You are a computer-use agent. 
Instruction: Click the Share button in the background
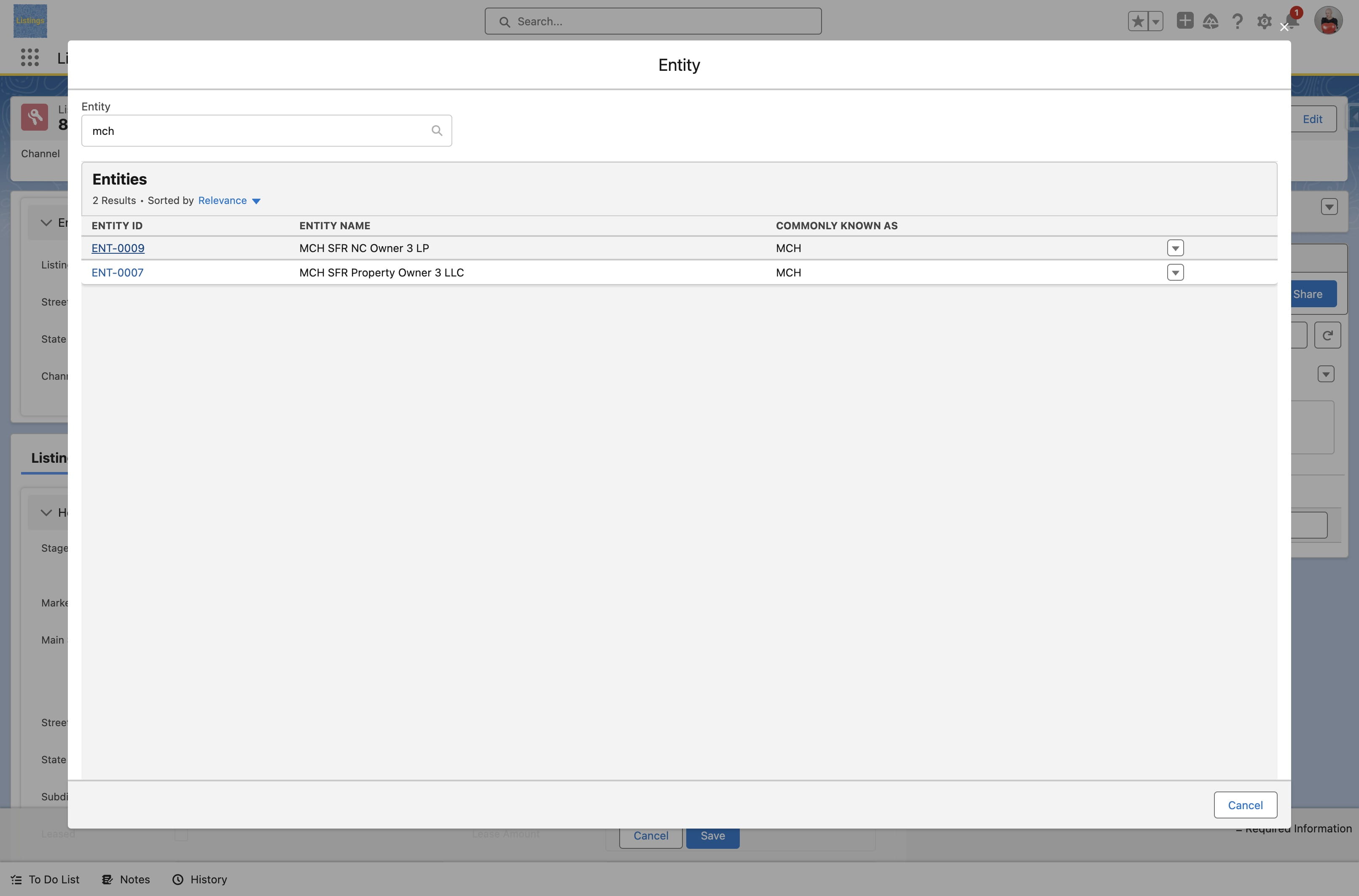click(1313, 294)
